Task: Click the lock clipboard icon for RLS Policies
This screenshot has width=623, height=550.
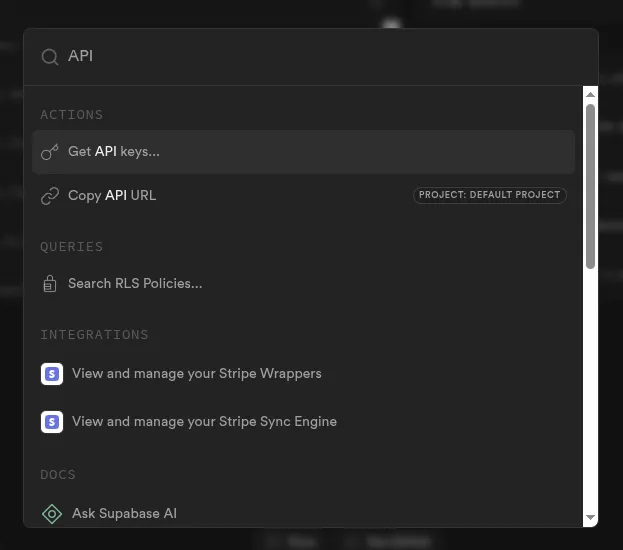Action: point(50,284)
